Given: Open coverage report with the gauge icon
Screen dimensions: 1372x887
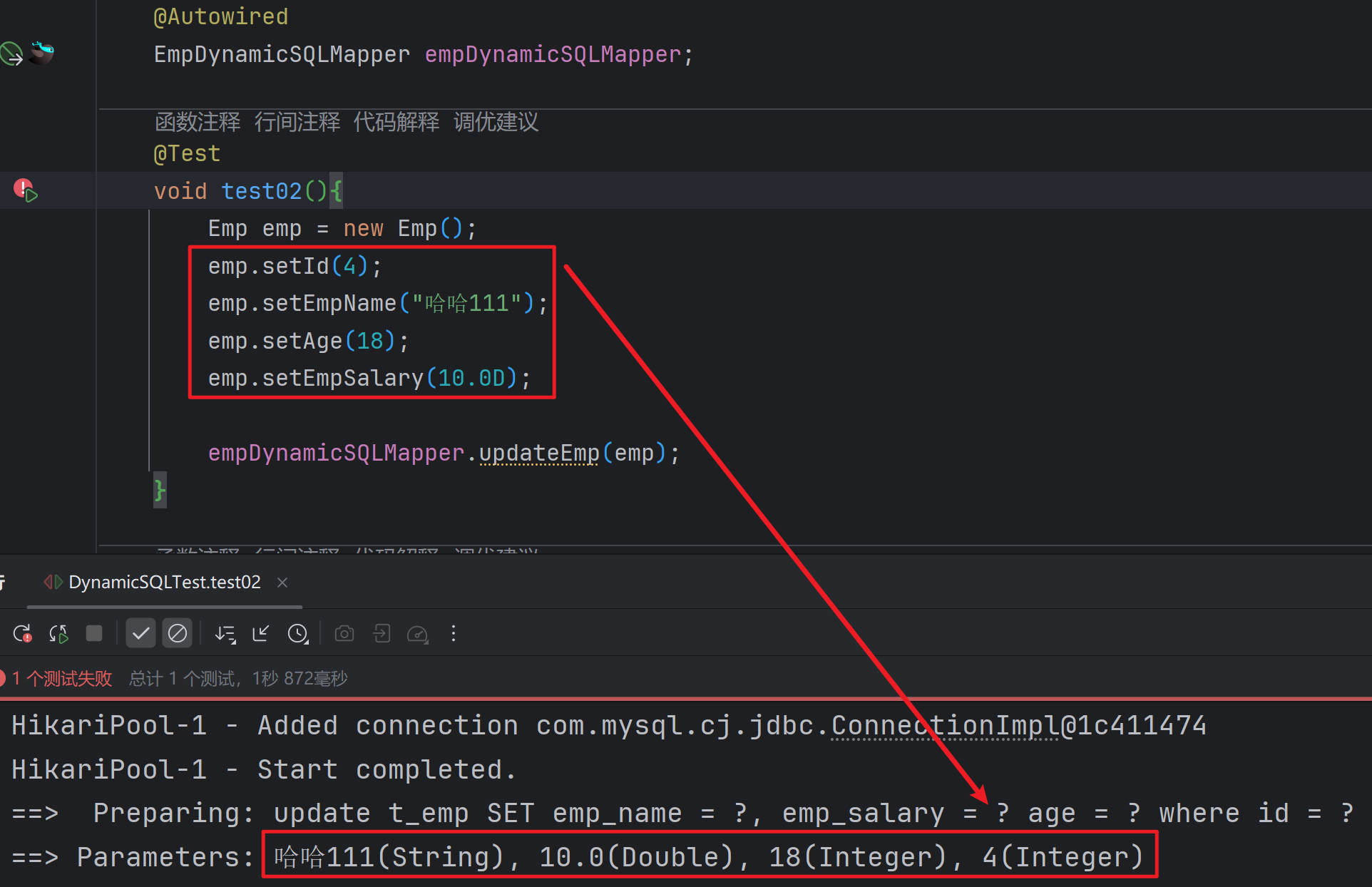Looking at the screenshot, I should point(417,633).
